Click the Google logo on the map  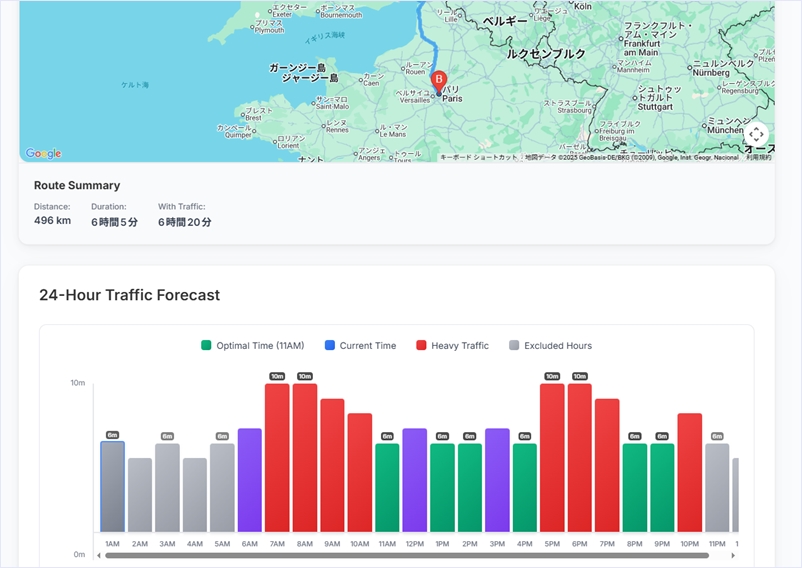coord(43,153)
